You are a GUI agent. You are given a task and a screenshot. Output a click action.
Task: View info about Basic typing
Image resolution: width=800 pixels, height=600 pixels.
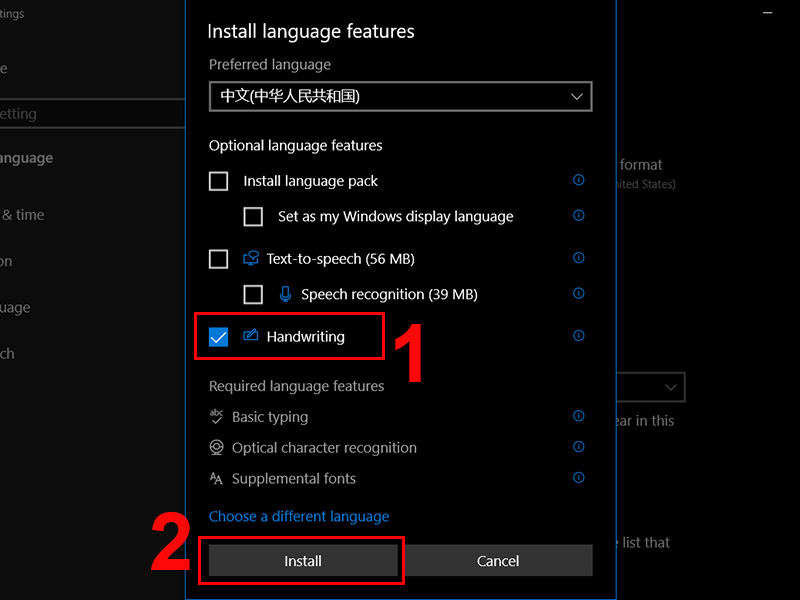point(579,416)
